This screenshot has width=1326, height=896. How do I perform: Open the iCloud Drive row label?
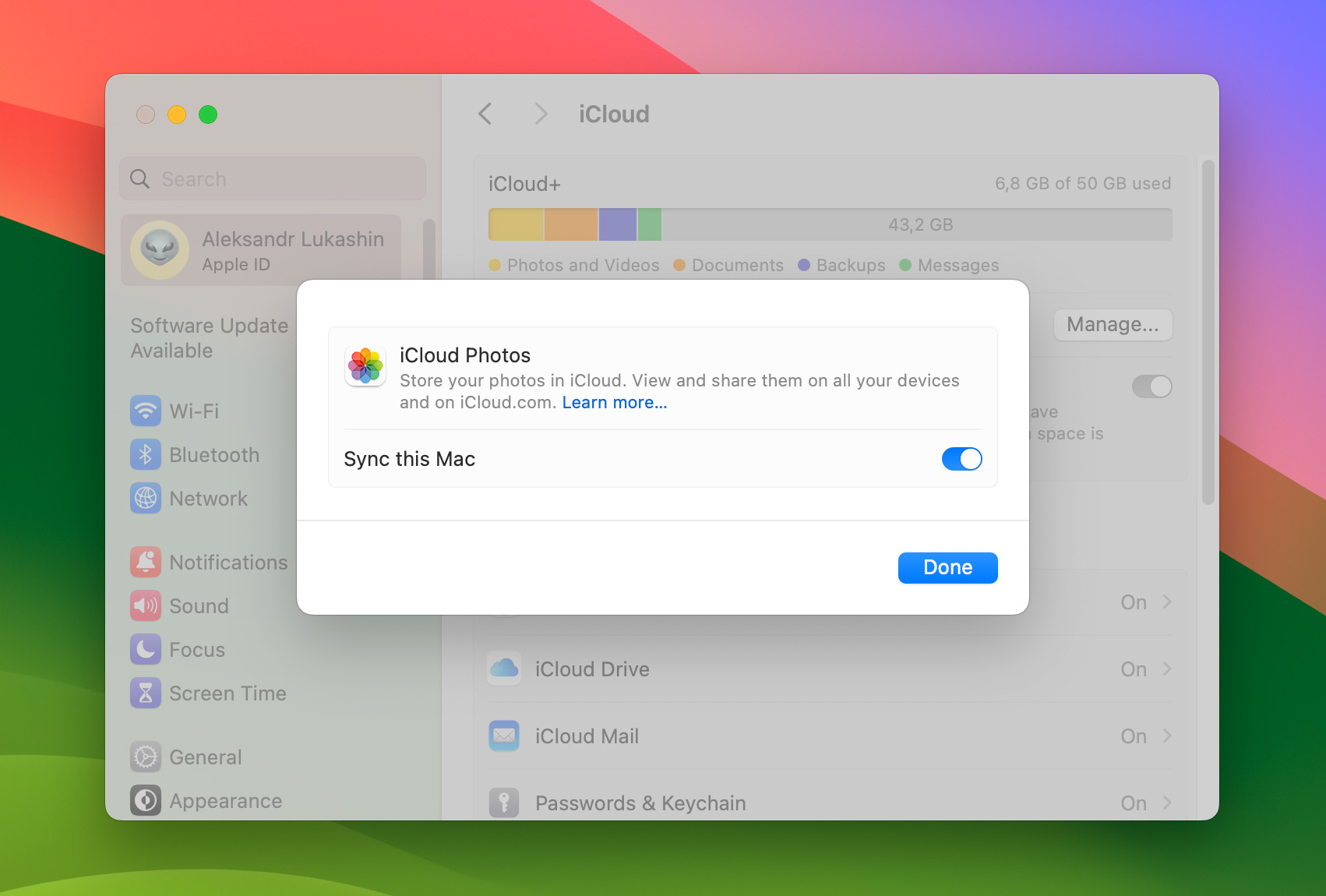pos(592,669)
